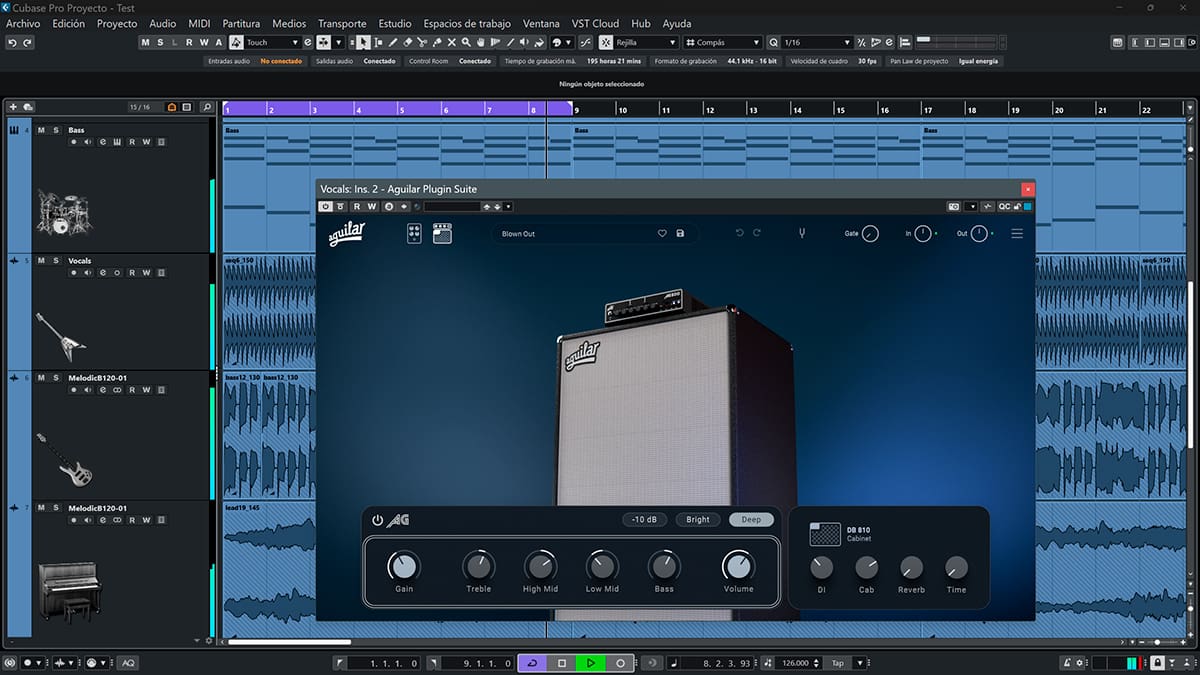Select the Draw pencil tool
The width and height of the screenshot is (1200, 675).
pyautogui.click(x=393, y=42)
